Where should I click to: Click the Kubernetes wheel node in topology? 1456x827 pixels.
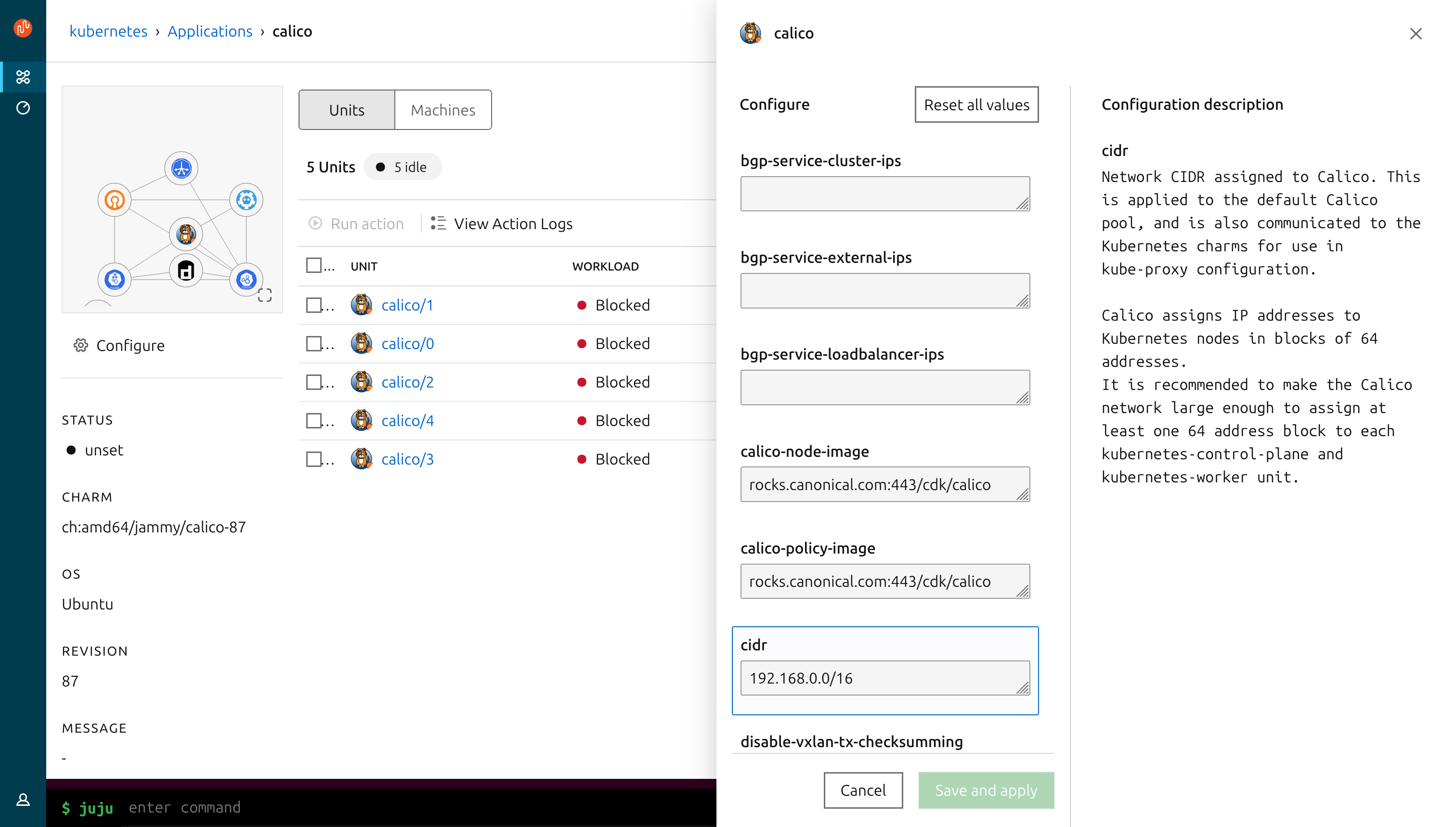[181, 168]
